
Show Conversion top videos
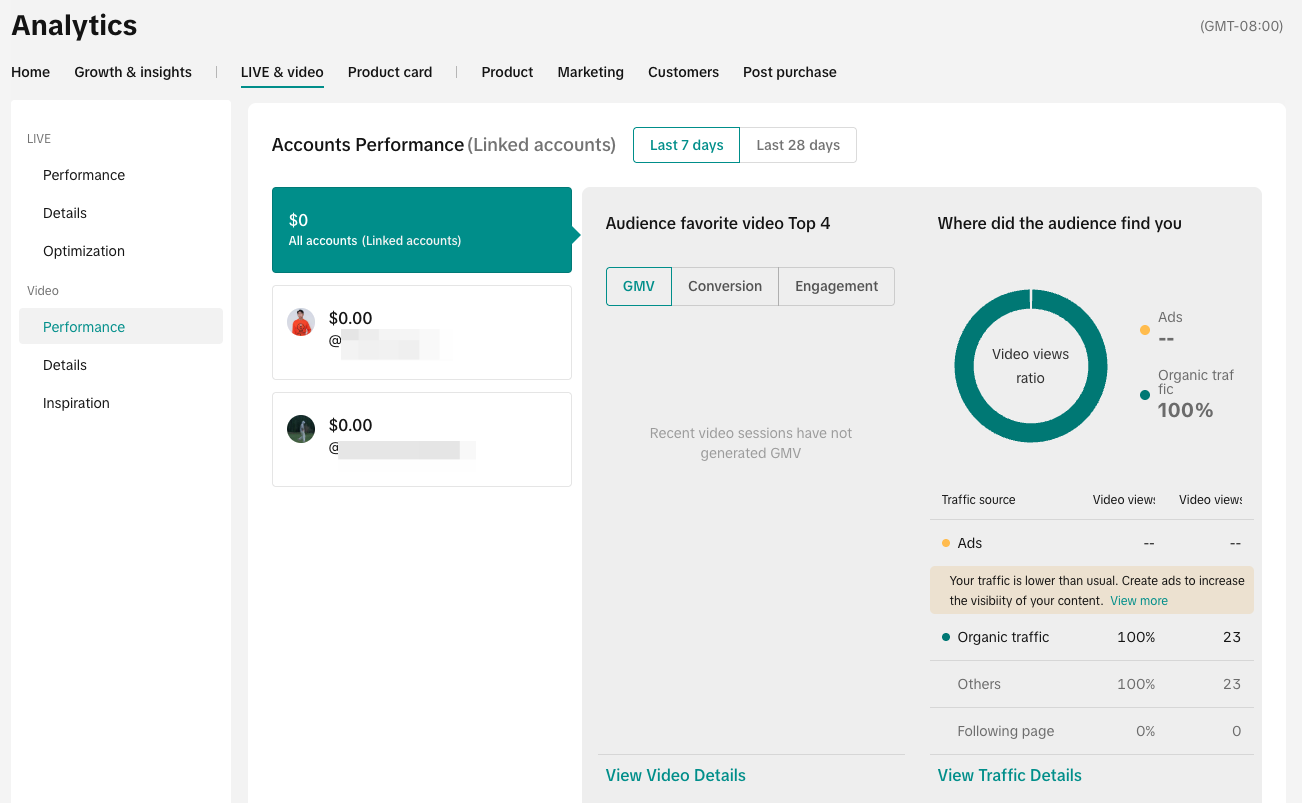tap(724, 286)
